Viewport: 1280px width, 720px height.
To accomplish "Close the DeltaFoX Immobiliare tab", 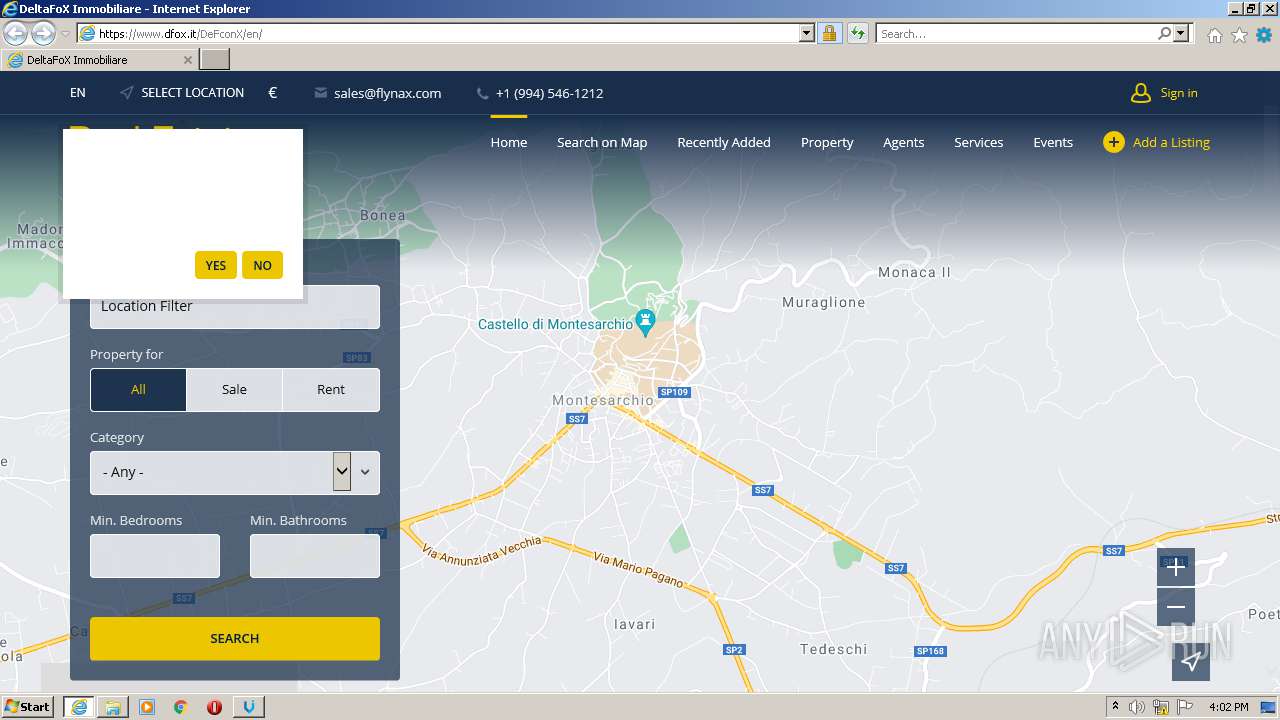I will (x=188, y=60).
